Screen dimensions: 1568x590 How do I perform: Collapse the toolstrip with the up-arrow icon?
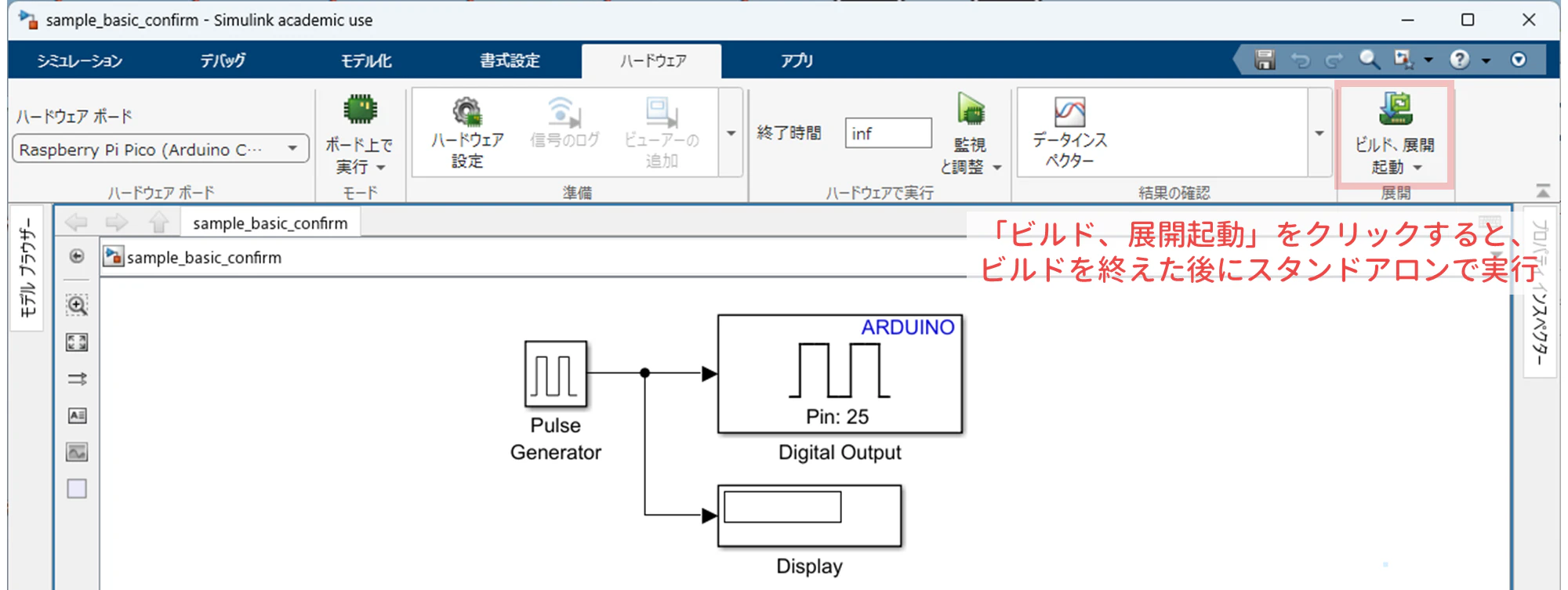[1543, 191]
